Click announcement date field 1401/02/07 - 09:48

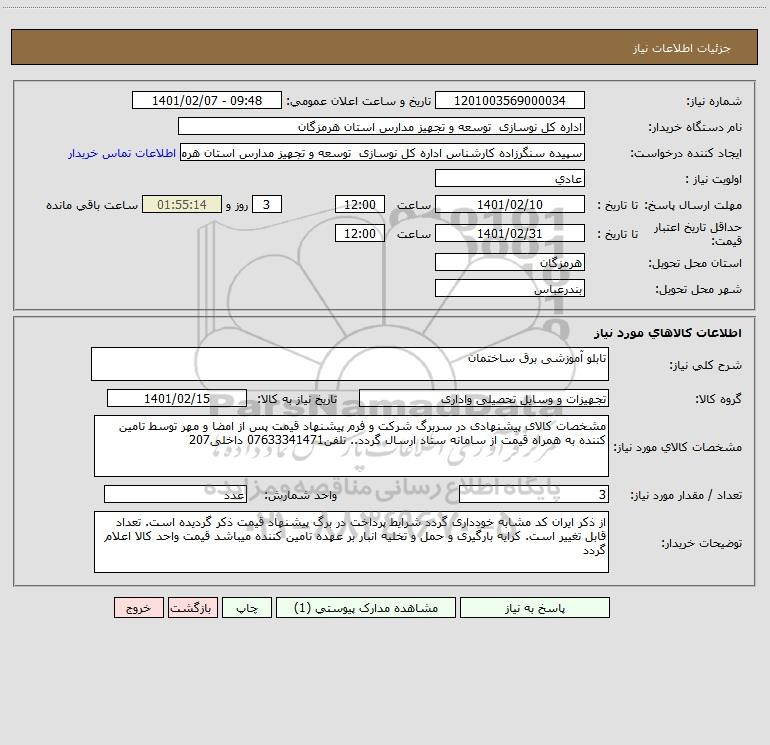(x=207, y=100)
